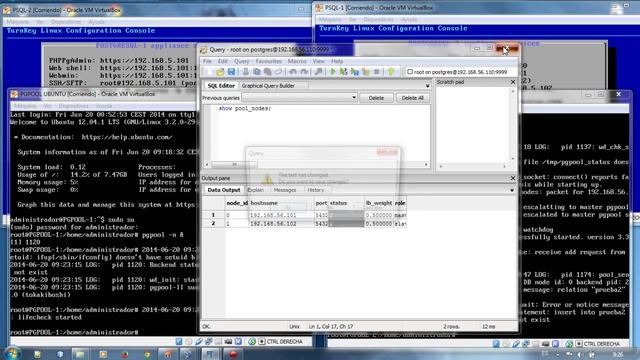Click the Redo arrow icon

(304, 72)
